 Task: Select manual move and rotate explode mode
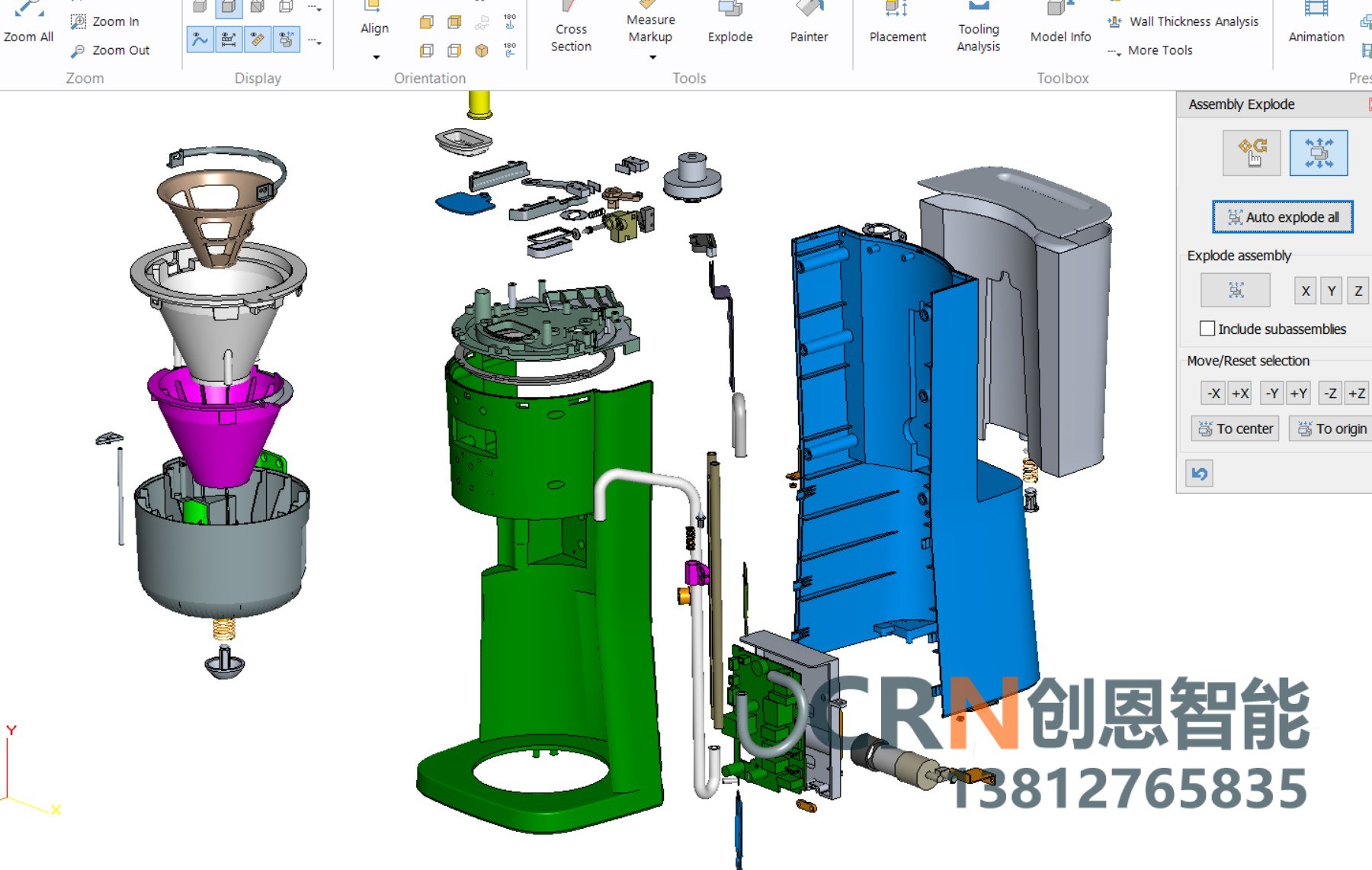(1252, 153)
